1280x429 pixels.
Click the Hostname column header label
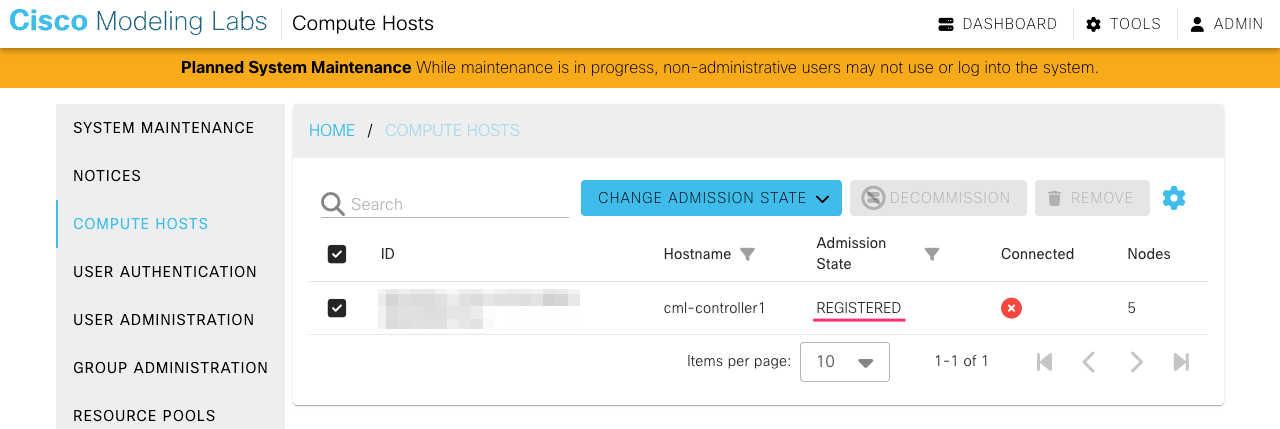pos(697,254)
